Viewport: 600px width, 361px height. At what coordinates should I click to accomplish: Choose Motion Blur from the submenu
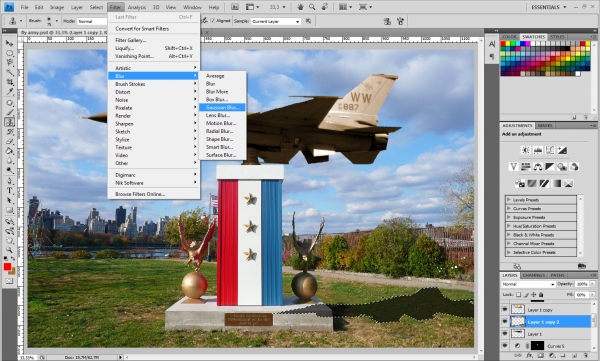[x=222, y=123]
